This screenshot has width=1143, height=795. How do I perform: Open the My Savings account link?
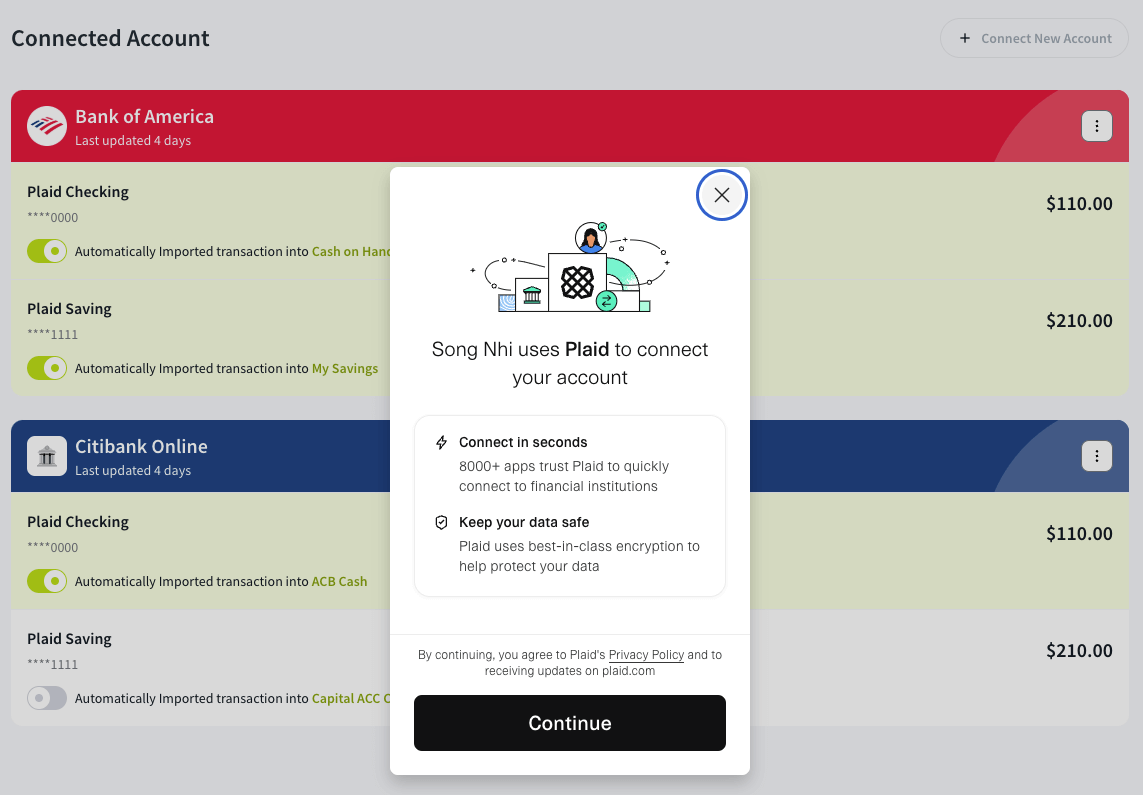click(x=345, y=369)
